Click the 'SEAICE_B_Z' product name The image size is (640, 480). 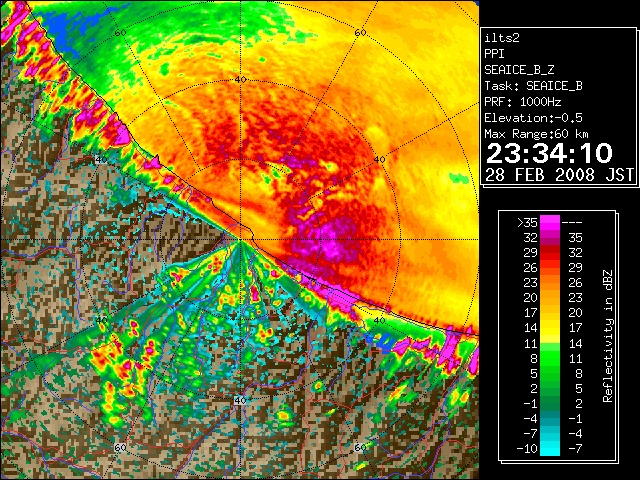point(519,70)
